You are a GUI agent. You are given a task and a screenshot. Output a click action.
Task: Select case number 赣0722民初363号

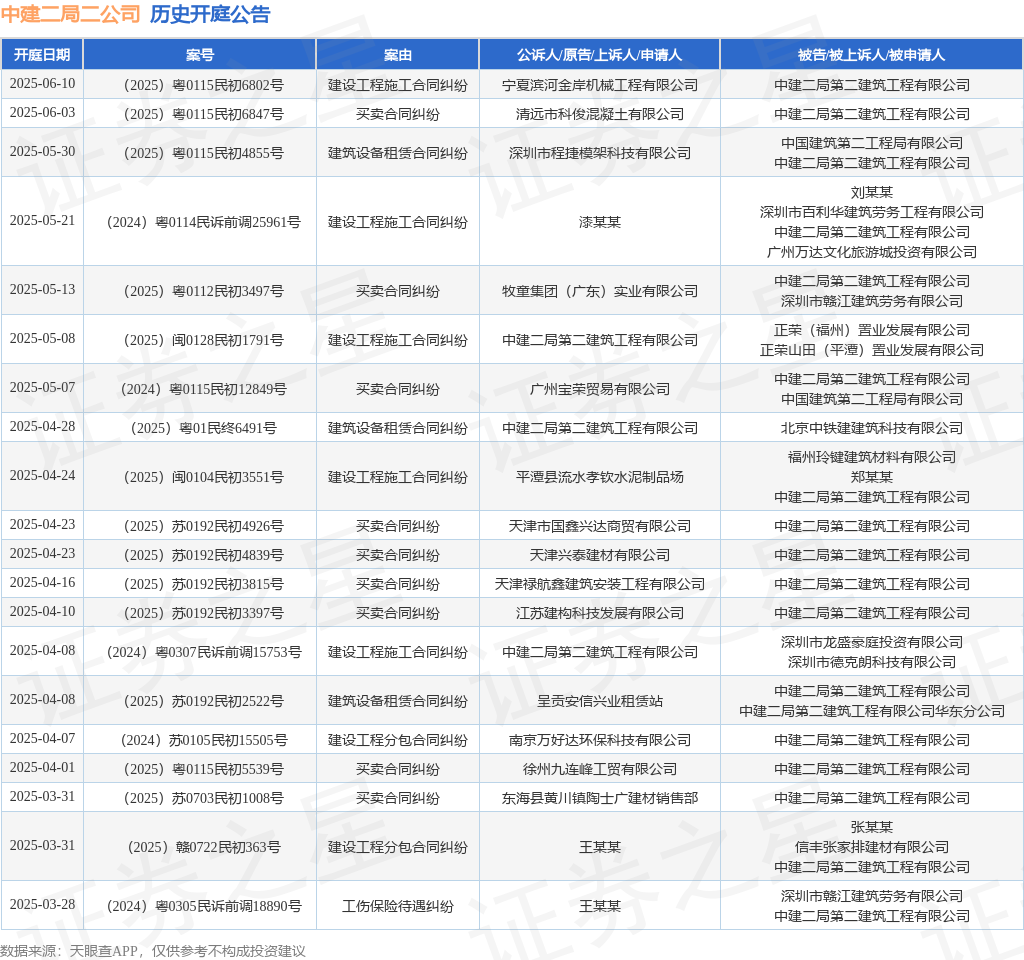pos(204,847)
